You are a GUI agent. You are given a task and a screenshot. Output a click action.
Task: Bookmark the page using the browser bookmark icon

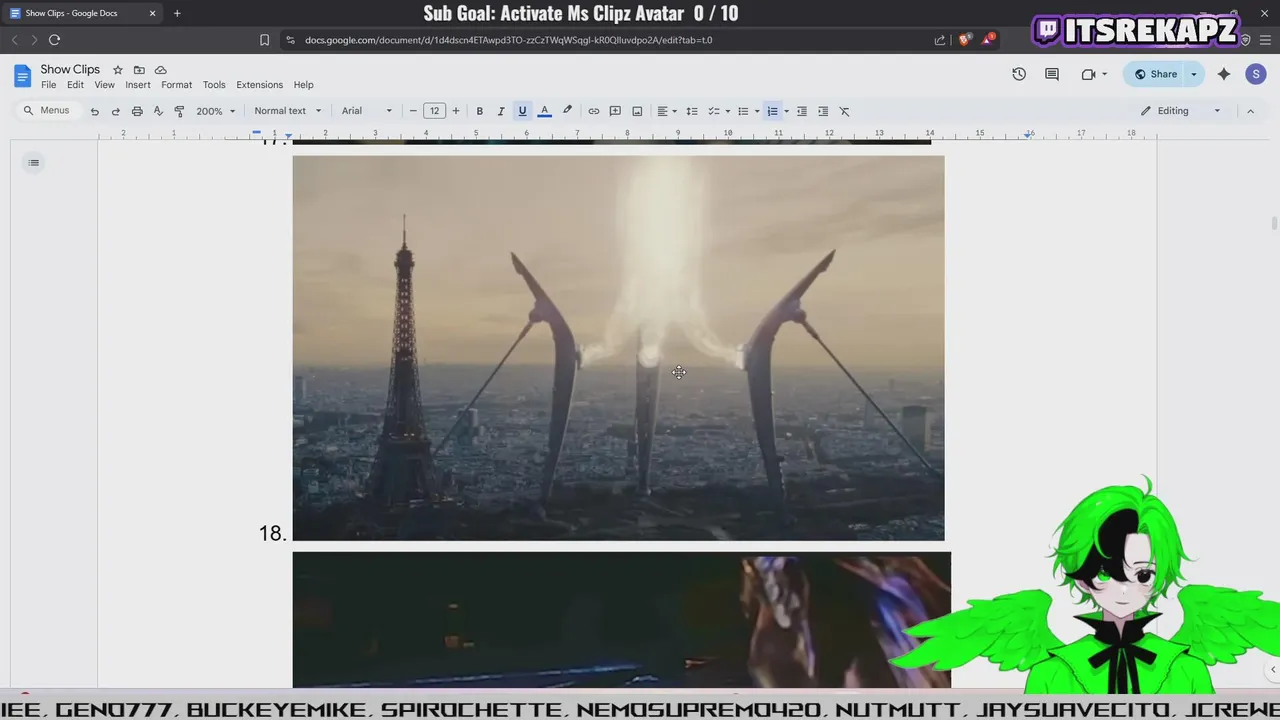pos(264,40)
